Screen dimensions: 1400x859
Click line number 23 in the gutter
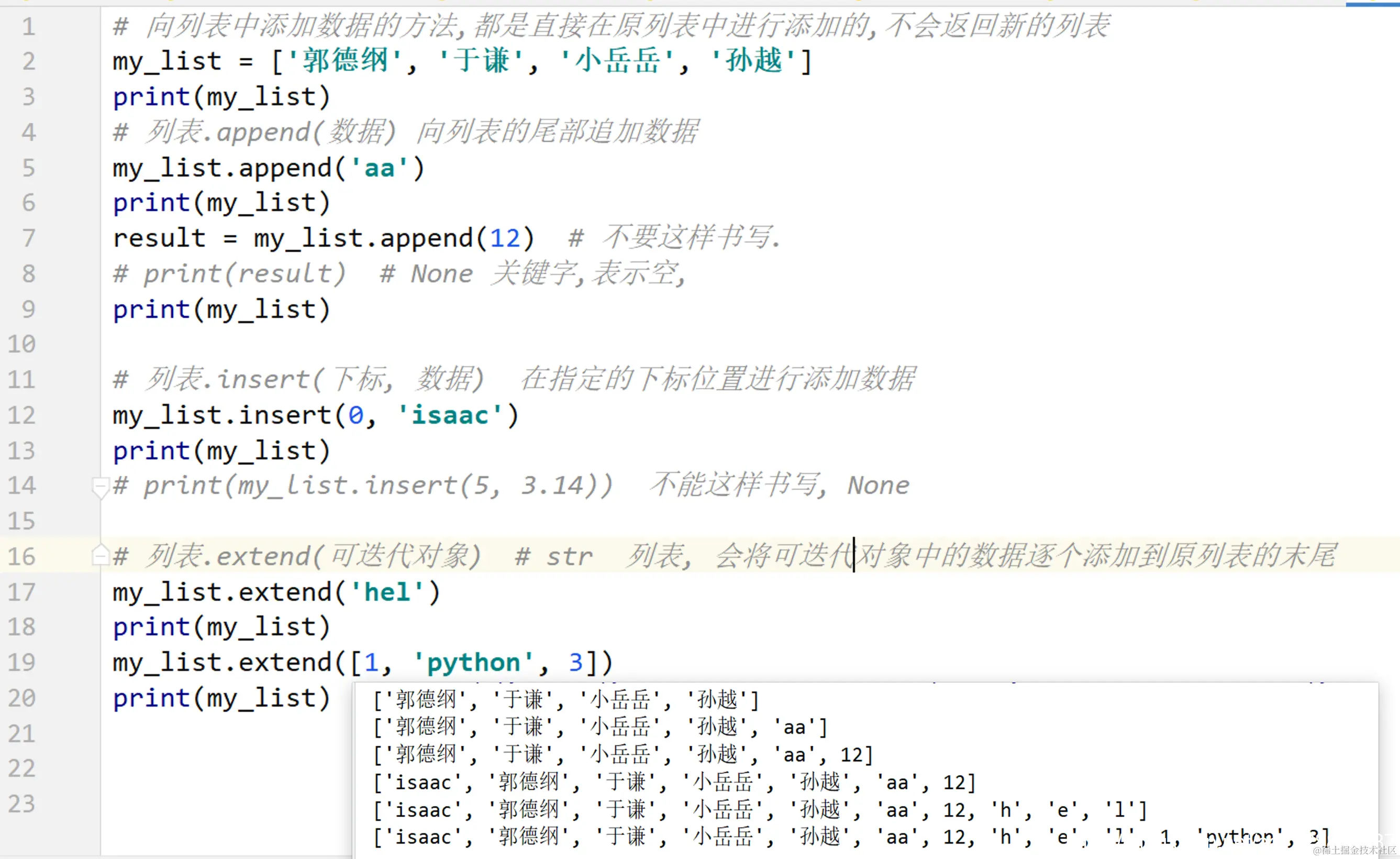click(21, 804)
